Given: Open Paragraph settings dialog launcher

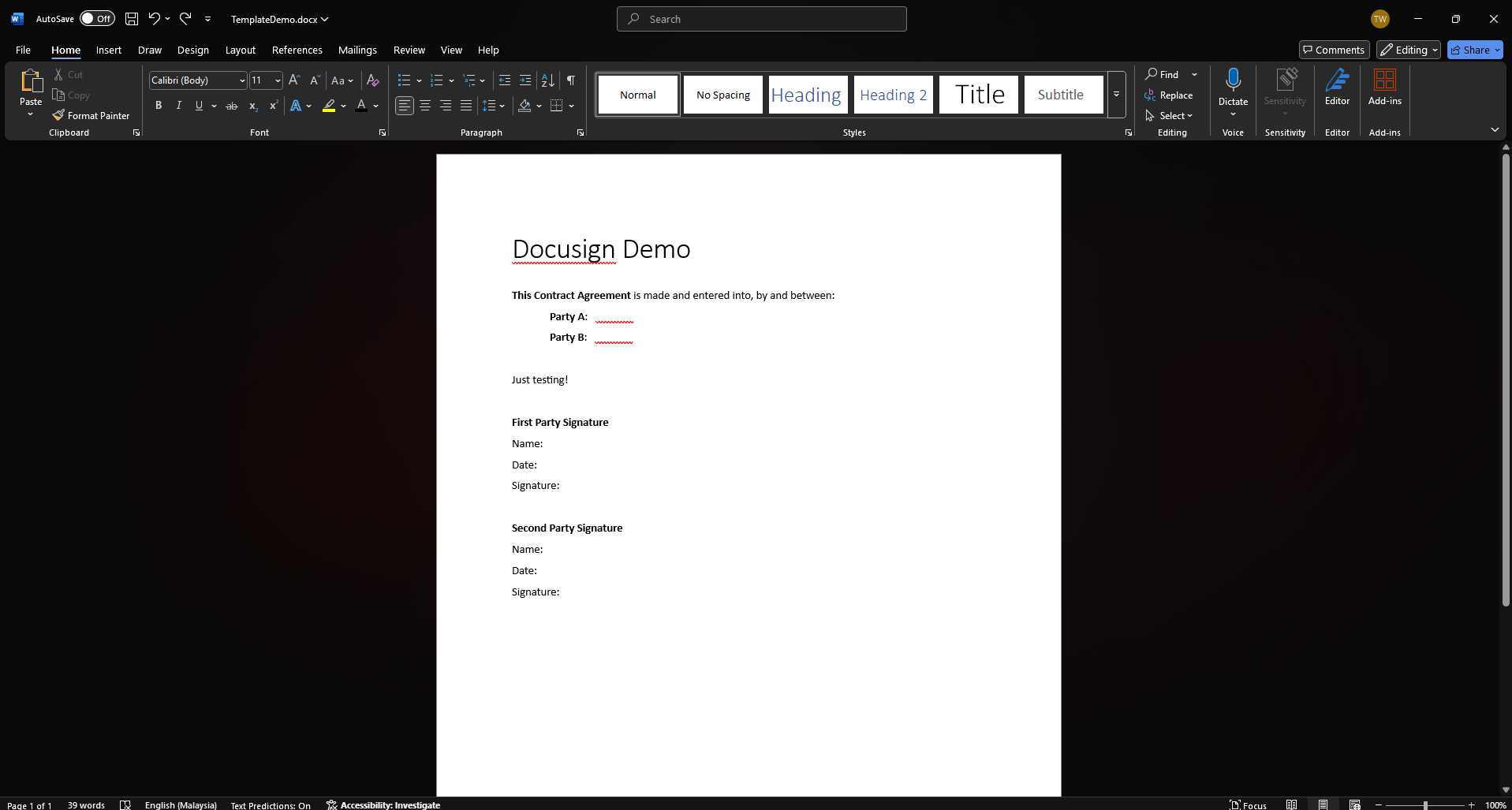Looking at the screenshot, I should [x=581, y=133].
